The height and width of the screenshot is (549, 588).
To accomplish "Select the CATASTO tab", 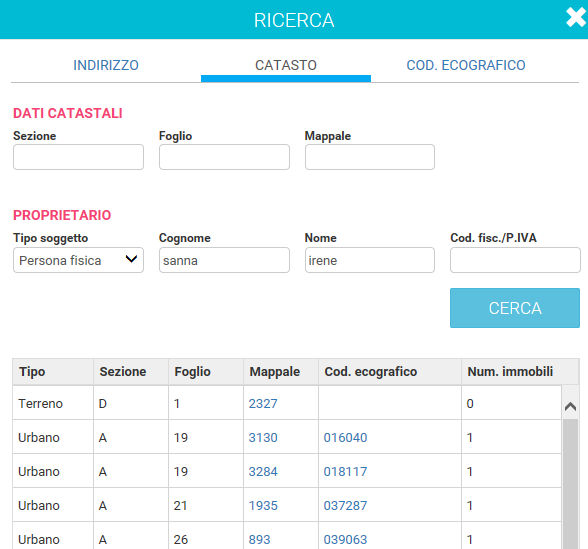I will [286, 65].
